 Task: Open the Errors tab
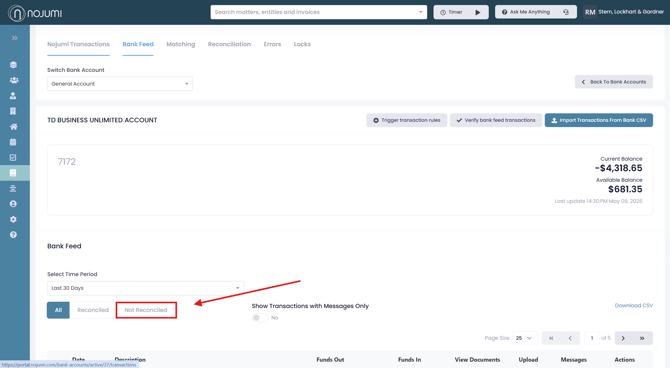[272, 44]
